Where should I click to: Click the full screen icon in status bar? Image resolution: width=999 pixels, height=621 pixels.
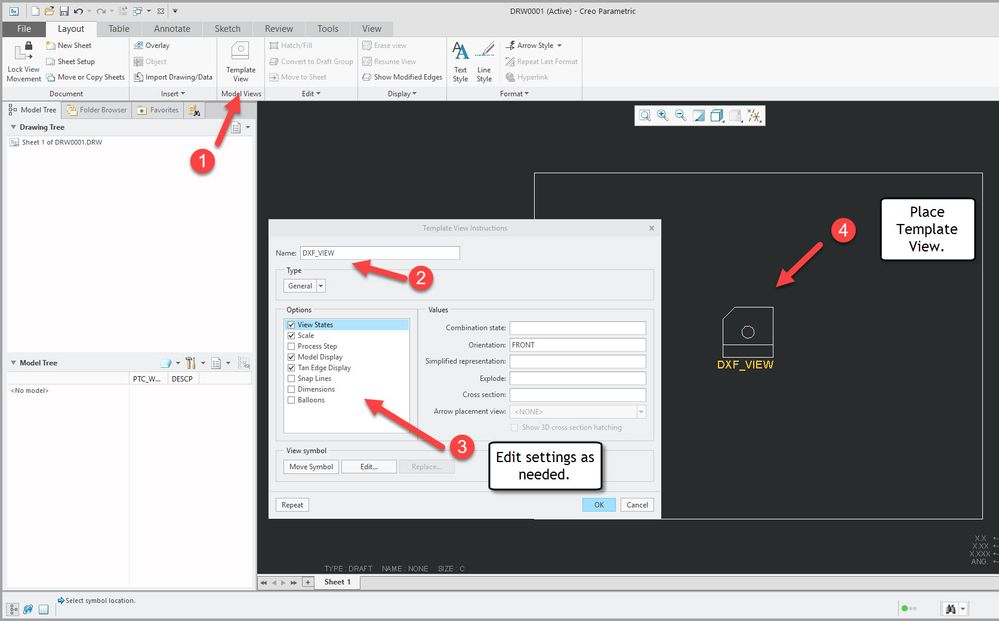coord(43,610)
